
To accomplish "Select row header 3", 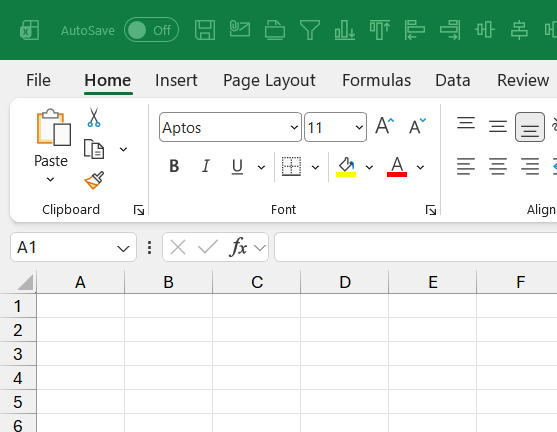I will 18,354.
